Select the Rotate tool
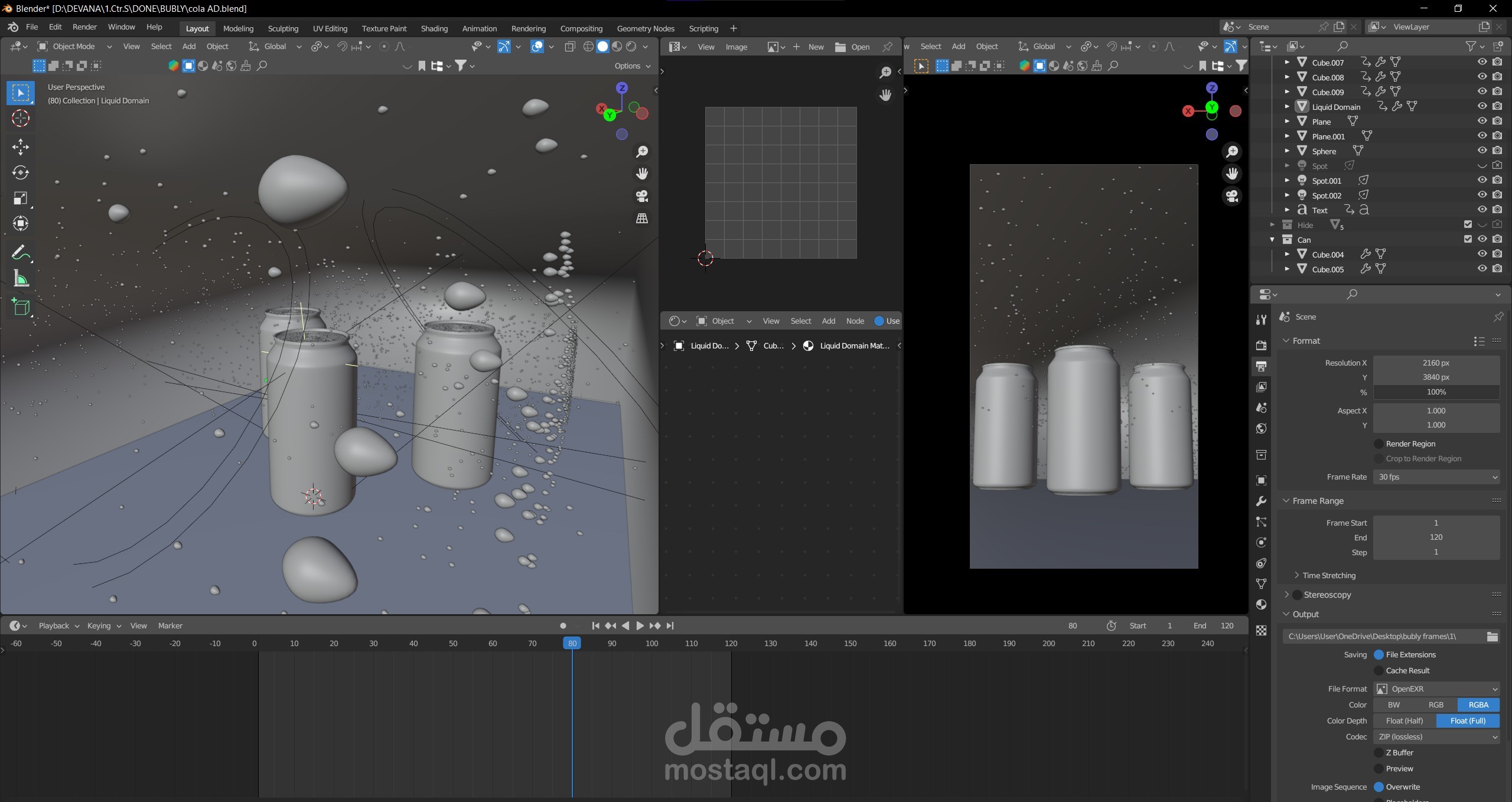Viewport: 1512px width, 802px height. [x=21, y=172]
